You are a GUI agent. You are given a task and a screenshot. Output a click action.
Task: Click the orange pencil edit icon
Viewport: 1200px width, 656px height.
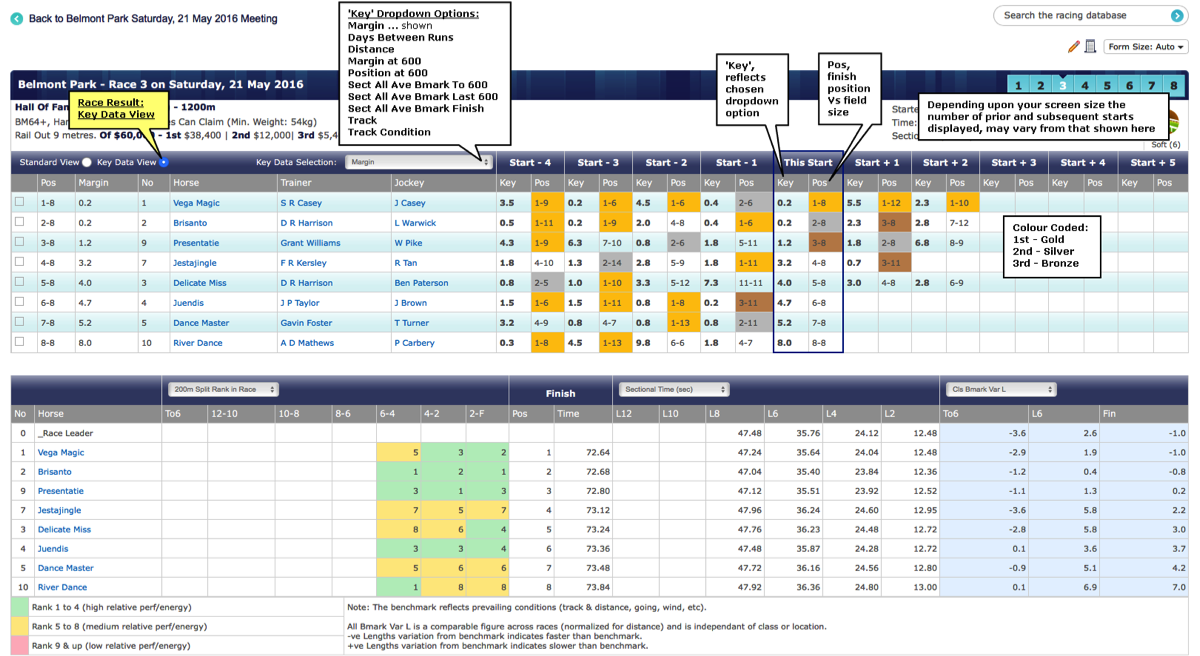click(x=1073, y=46)
